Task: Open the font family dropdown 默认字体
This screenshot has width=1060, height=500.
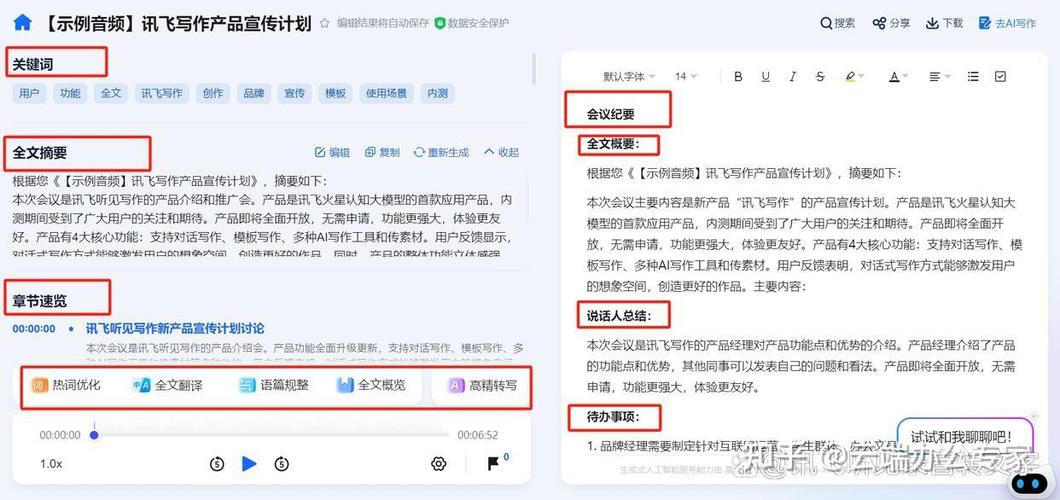Action: (x=629, y=76)
